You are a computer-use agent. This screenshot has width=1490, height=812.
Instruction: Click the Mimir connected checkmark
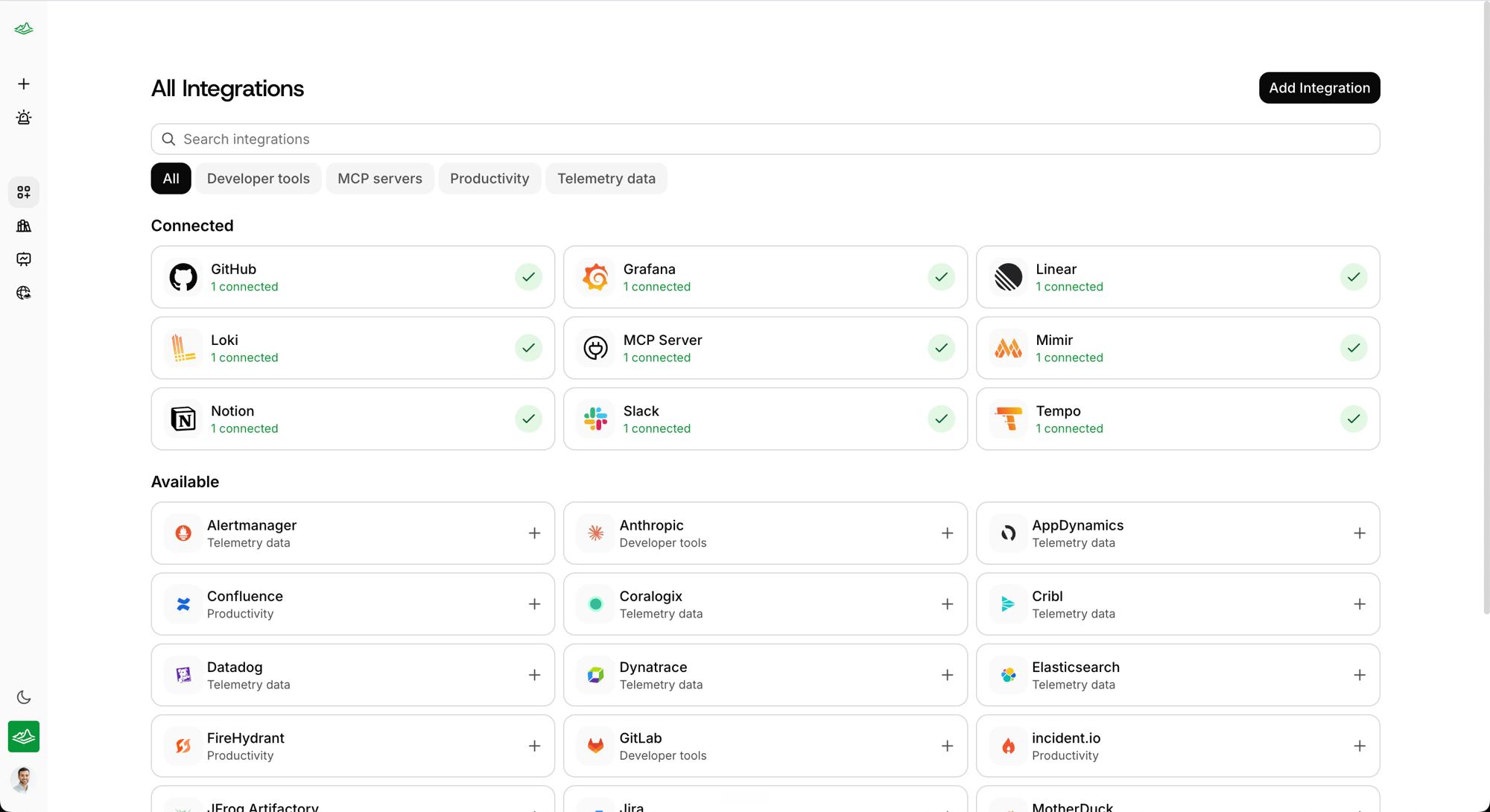1354,348
